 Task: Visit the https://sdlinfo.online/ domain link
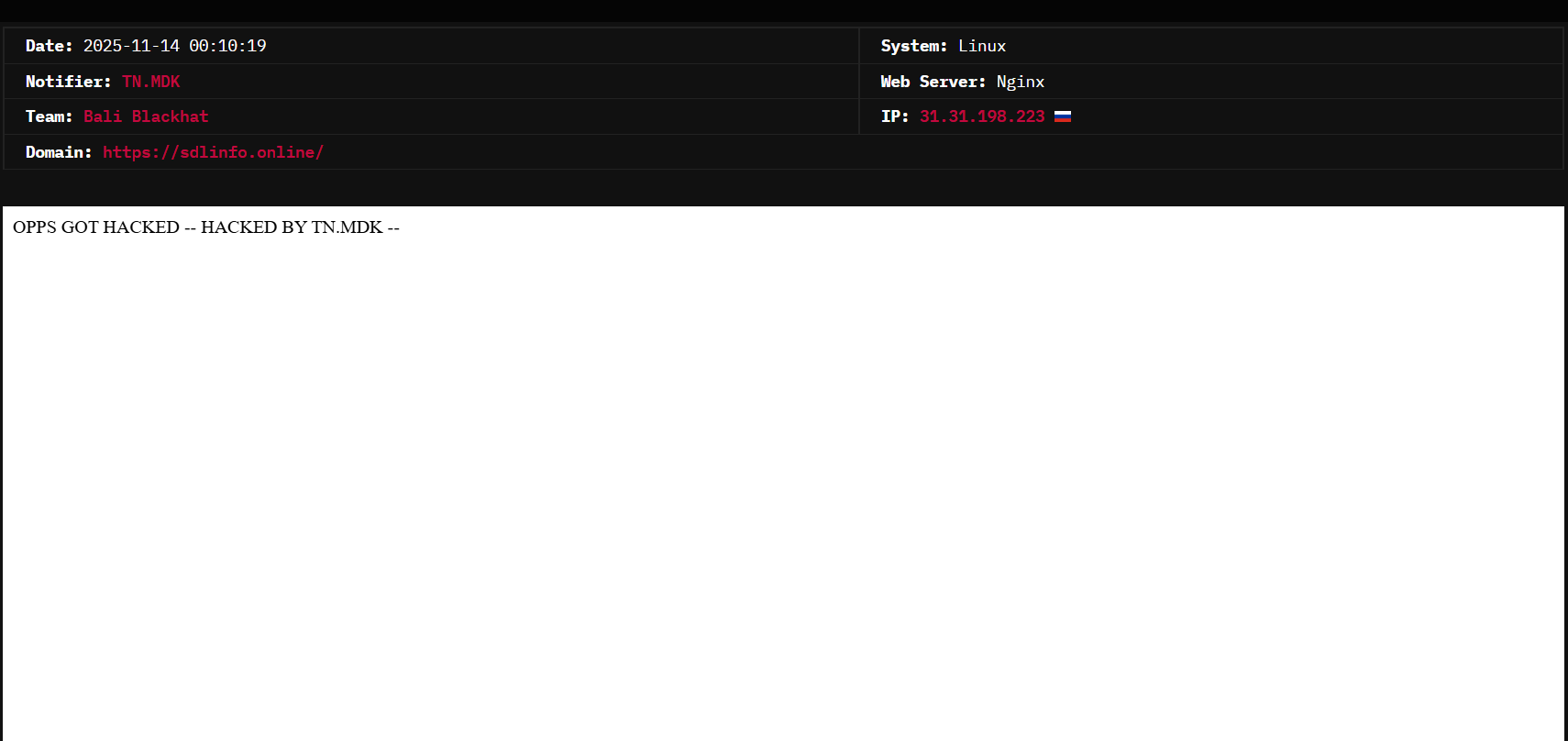213,152
